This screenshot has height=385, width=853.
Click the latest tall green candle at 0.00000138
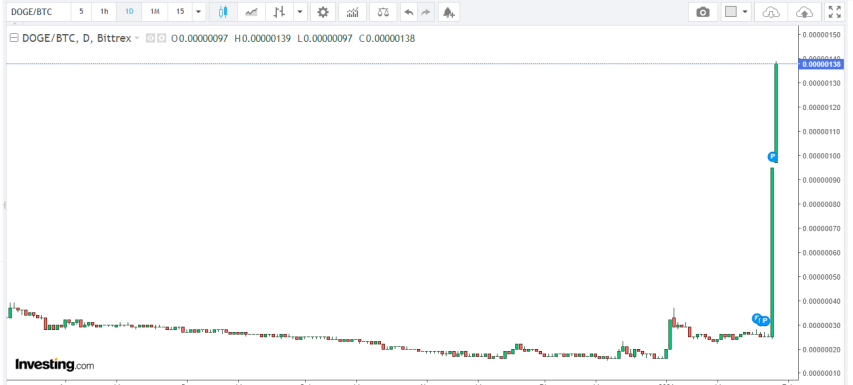(776, 113)
